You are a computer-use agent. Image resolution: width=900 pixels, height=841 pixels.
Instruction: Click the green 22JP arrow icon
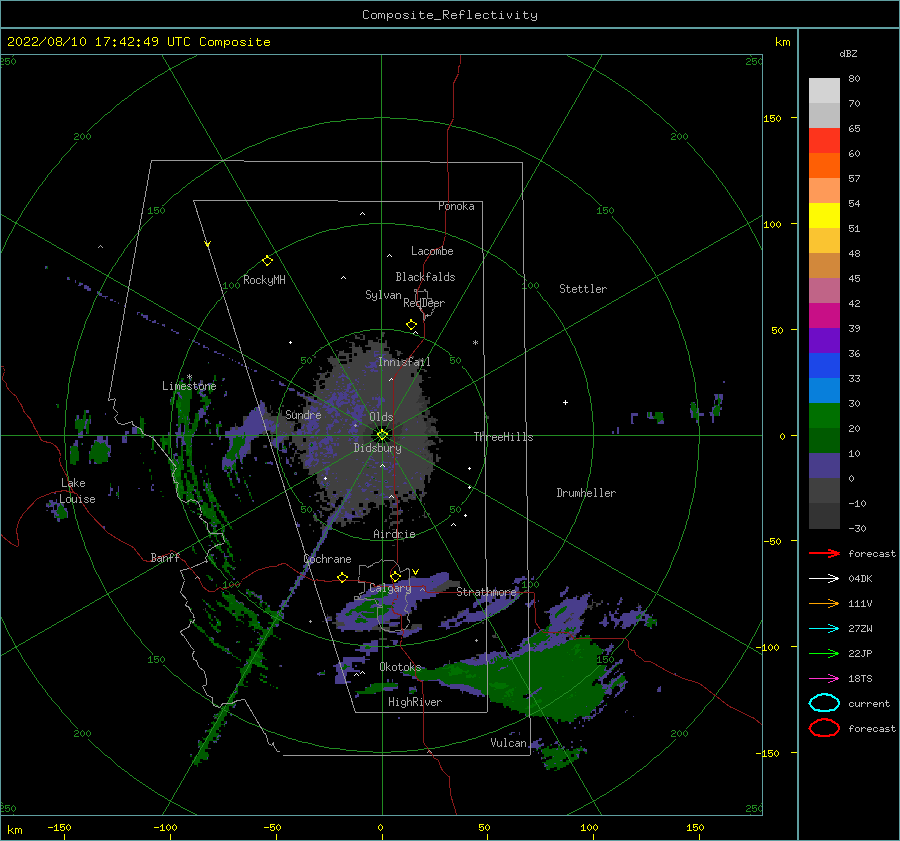[824, 653]
